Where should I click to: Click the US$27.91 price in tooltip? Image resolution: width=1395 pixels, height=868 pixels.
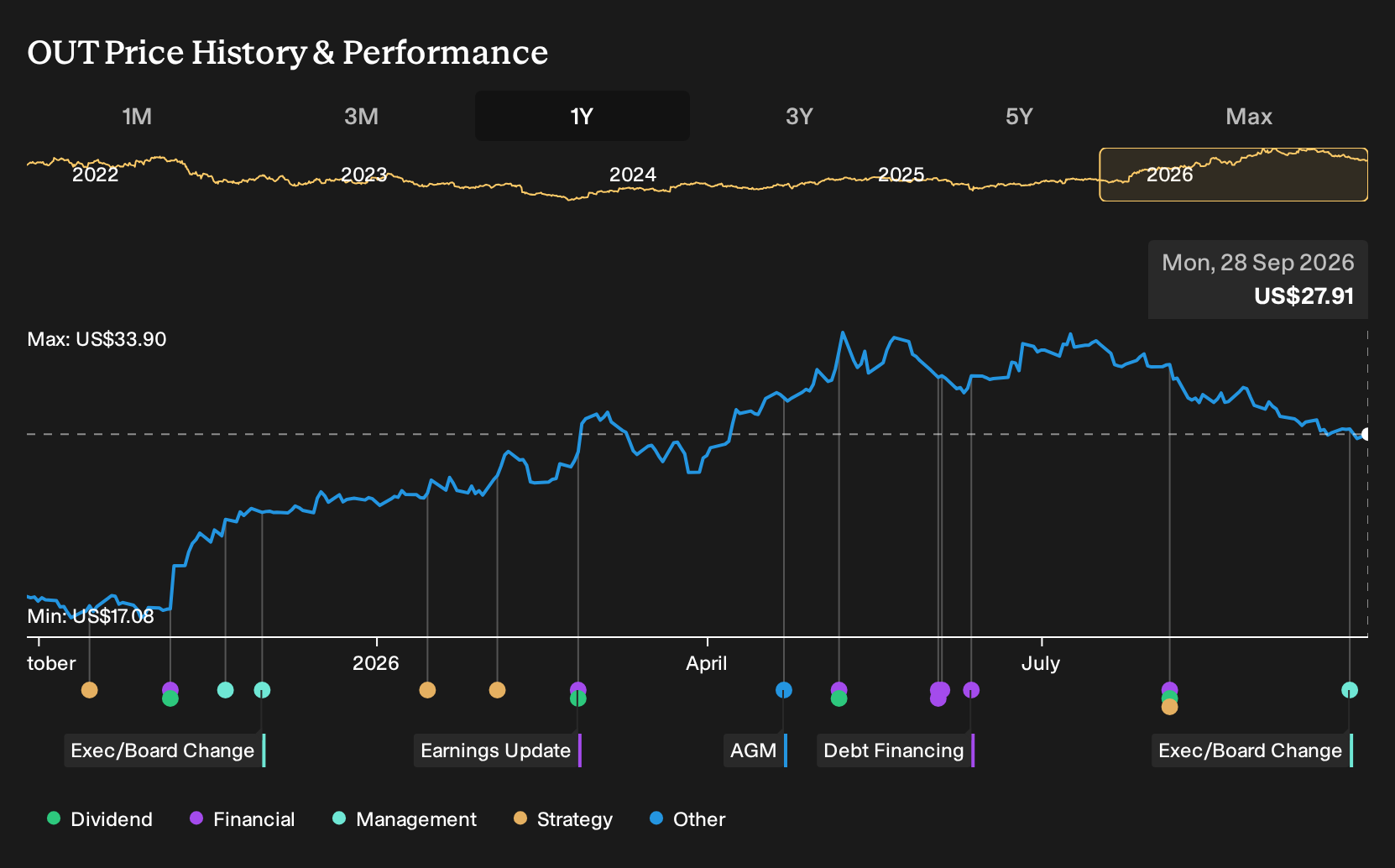[x=1304, y=296]
